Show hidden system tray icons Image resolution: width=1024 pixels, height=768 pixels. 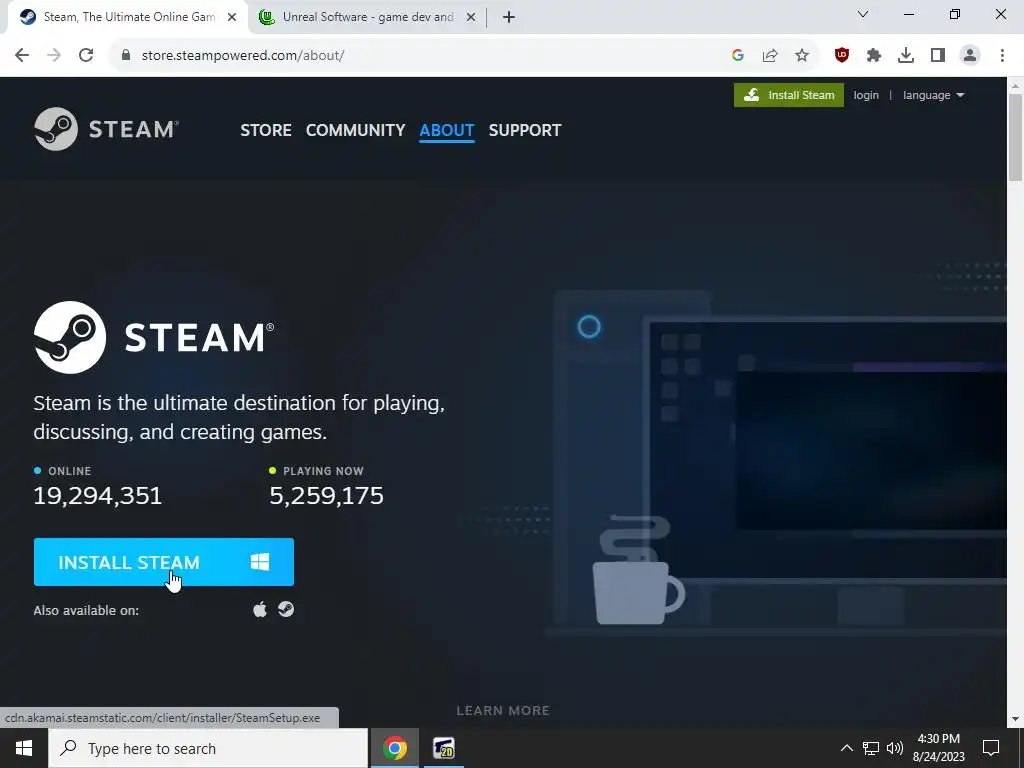coord(846,748)
